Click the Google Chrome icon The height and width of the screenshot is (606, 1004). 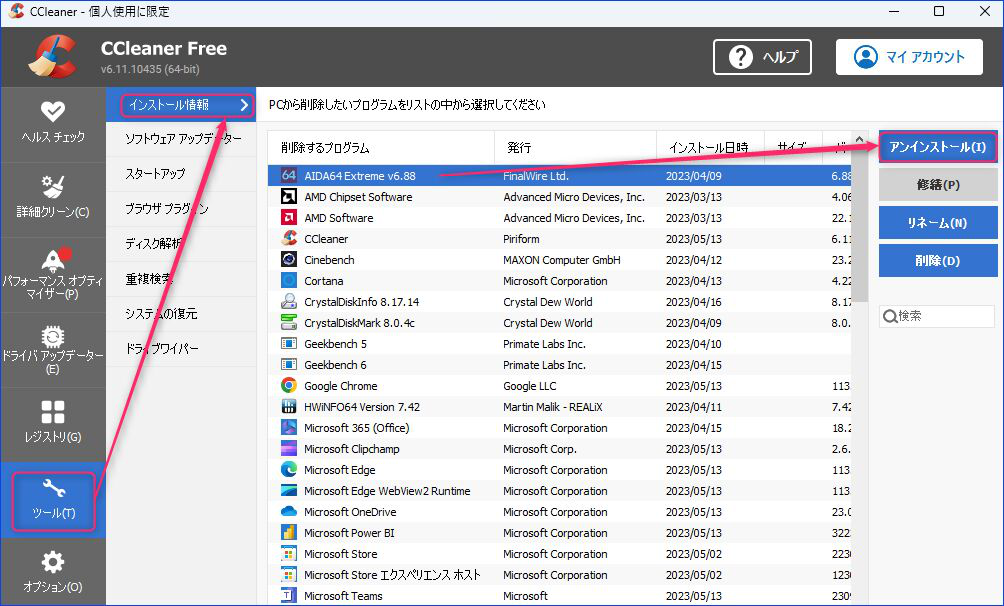click(x=289, y=386)
